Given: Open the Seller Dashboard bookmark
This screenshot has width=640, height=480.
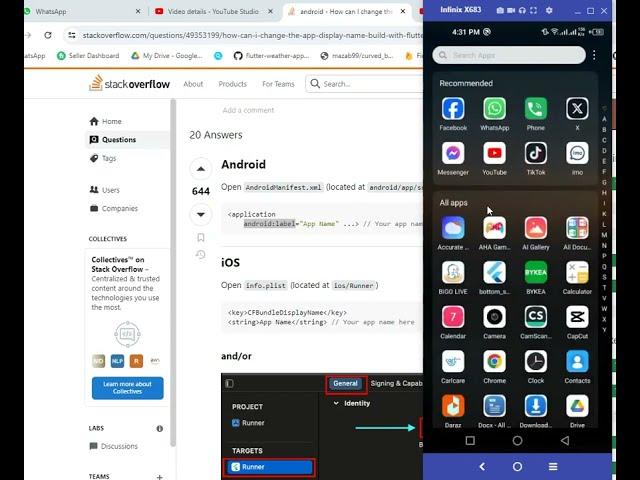Looking at the screenshot, I should pyautogui.click(x=88, y=56).
